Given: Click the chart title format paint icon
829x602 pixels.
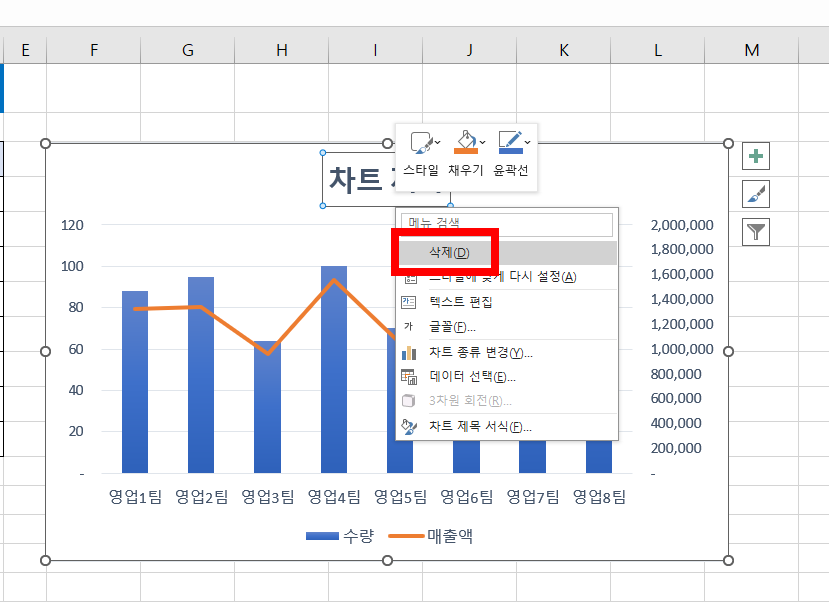Looking at the screenshot, I should pos(409,426).
